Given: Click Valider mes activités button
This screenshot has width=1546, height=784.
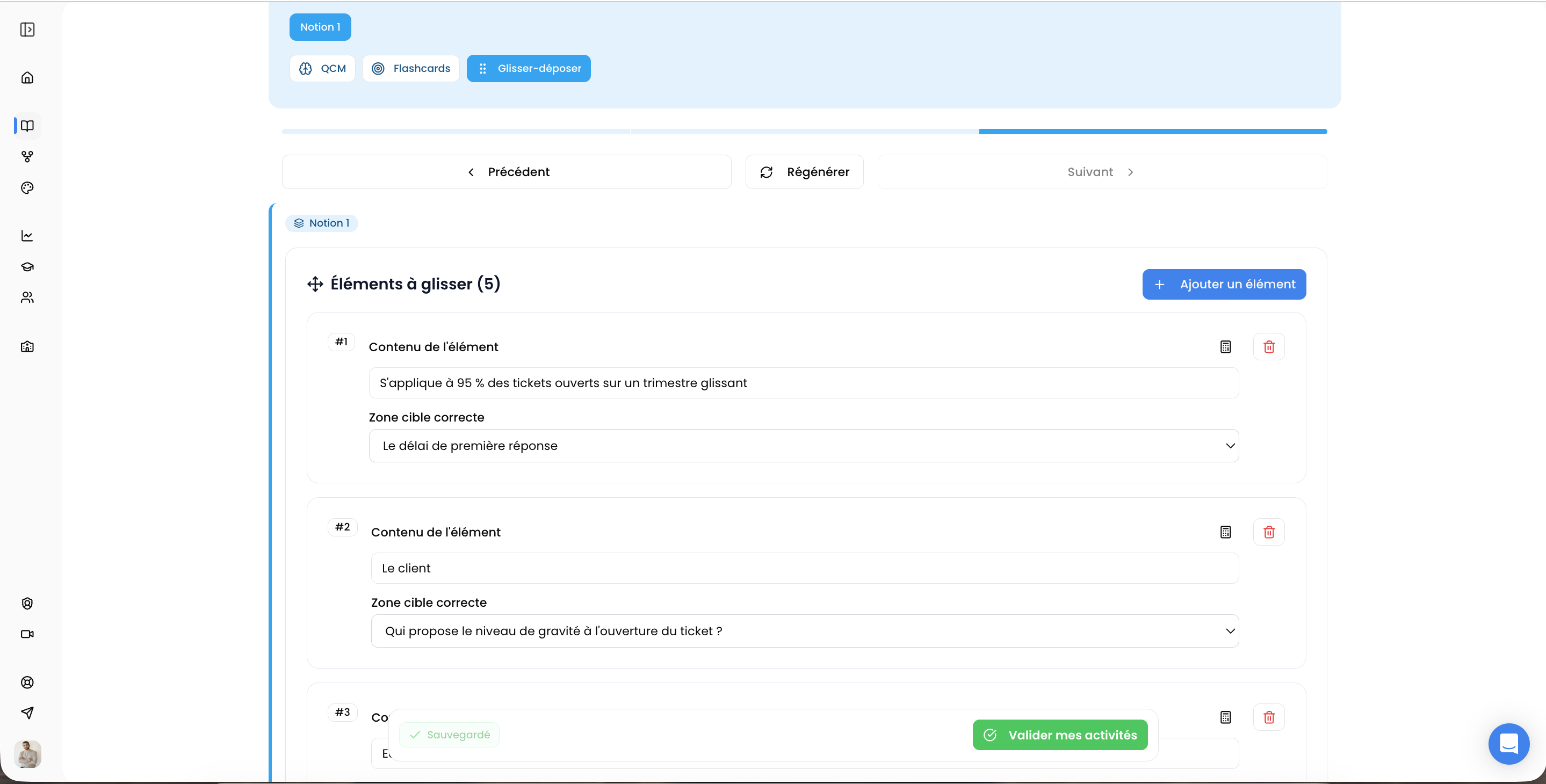Looking at the screenshot, I should click(x=1060, y=735).
